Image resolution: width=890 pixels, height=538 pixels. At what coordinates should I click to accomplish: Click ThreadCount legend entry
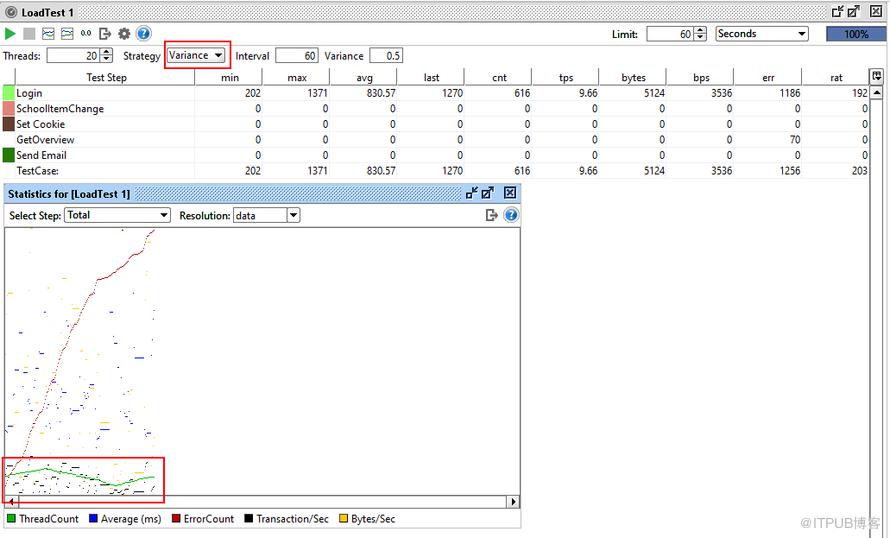click(43, 519)
